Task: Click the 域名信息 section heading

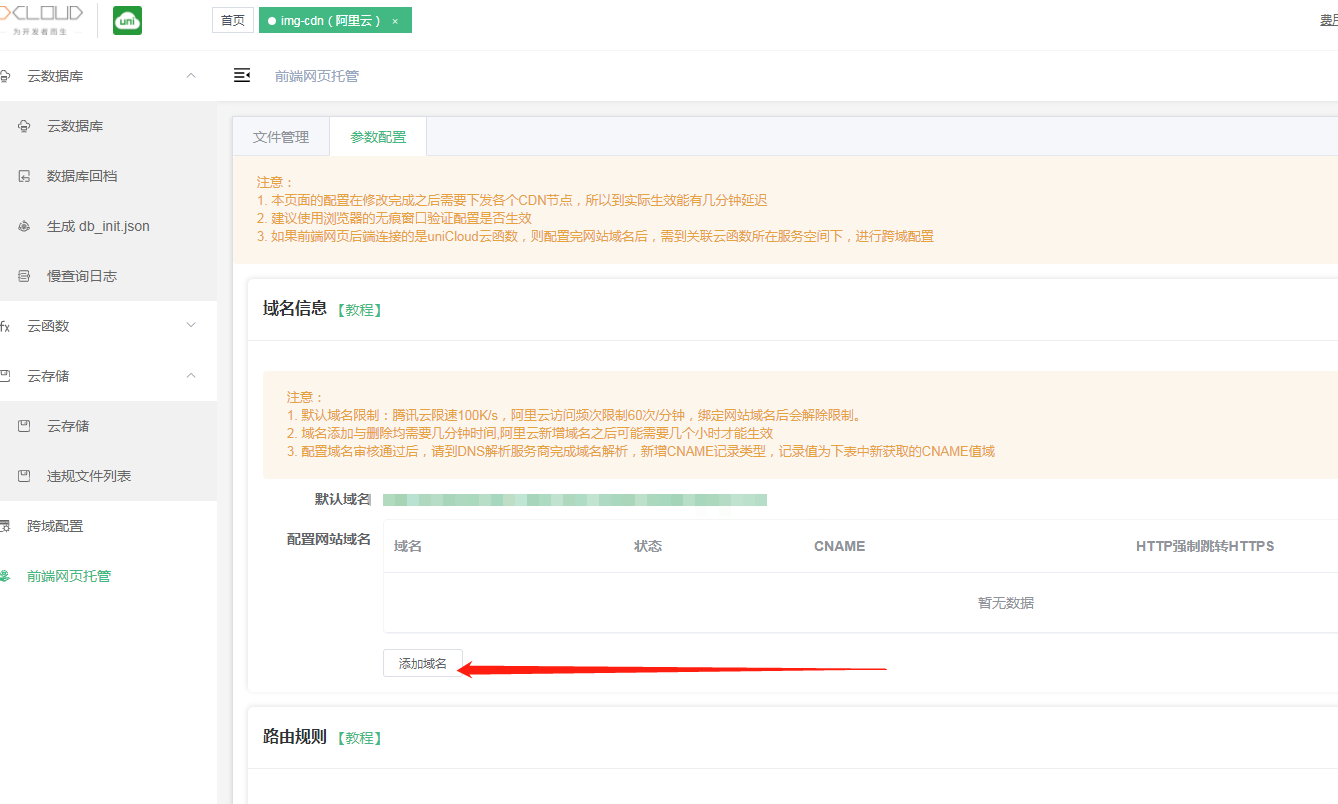Action: [x=295, y=308]
